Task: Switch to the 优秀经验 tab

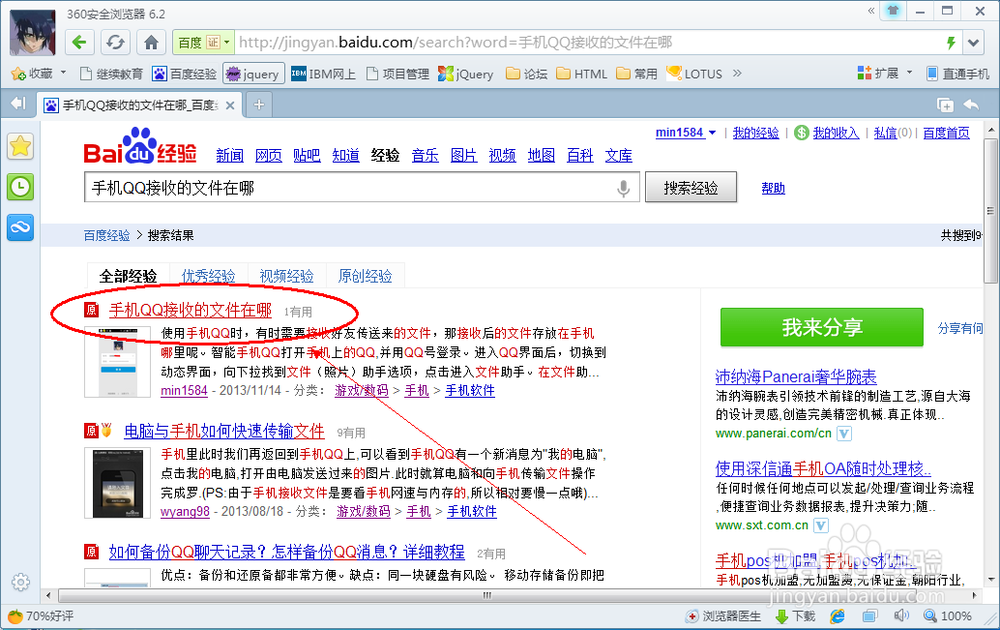Action: pyautogui.click(x=208, y=276)
